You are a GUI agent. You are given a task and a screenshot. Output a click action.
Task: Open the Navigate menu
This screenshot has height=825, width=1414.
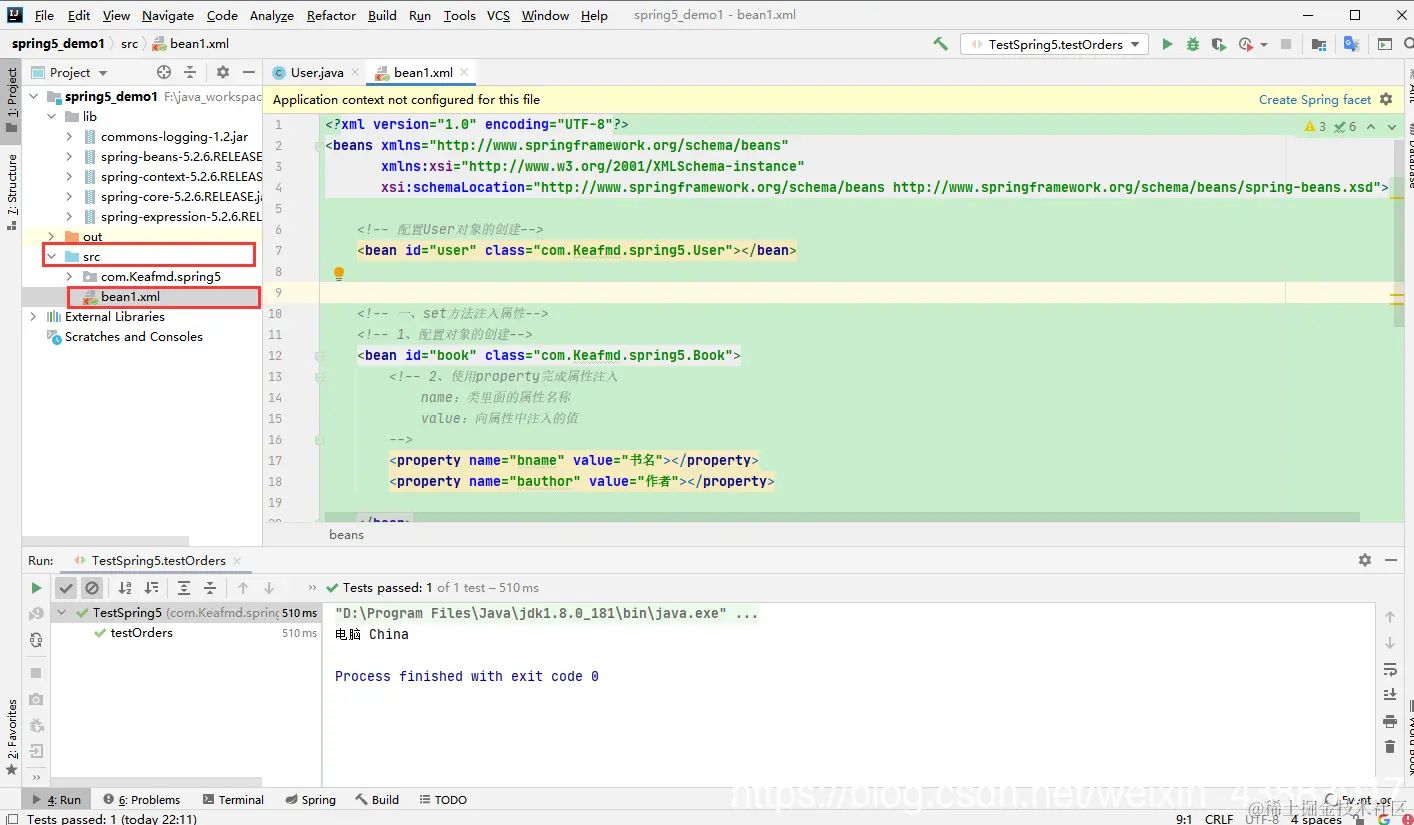[x=168, y=15]
